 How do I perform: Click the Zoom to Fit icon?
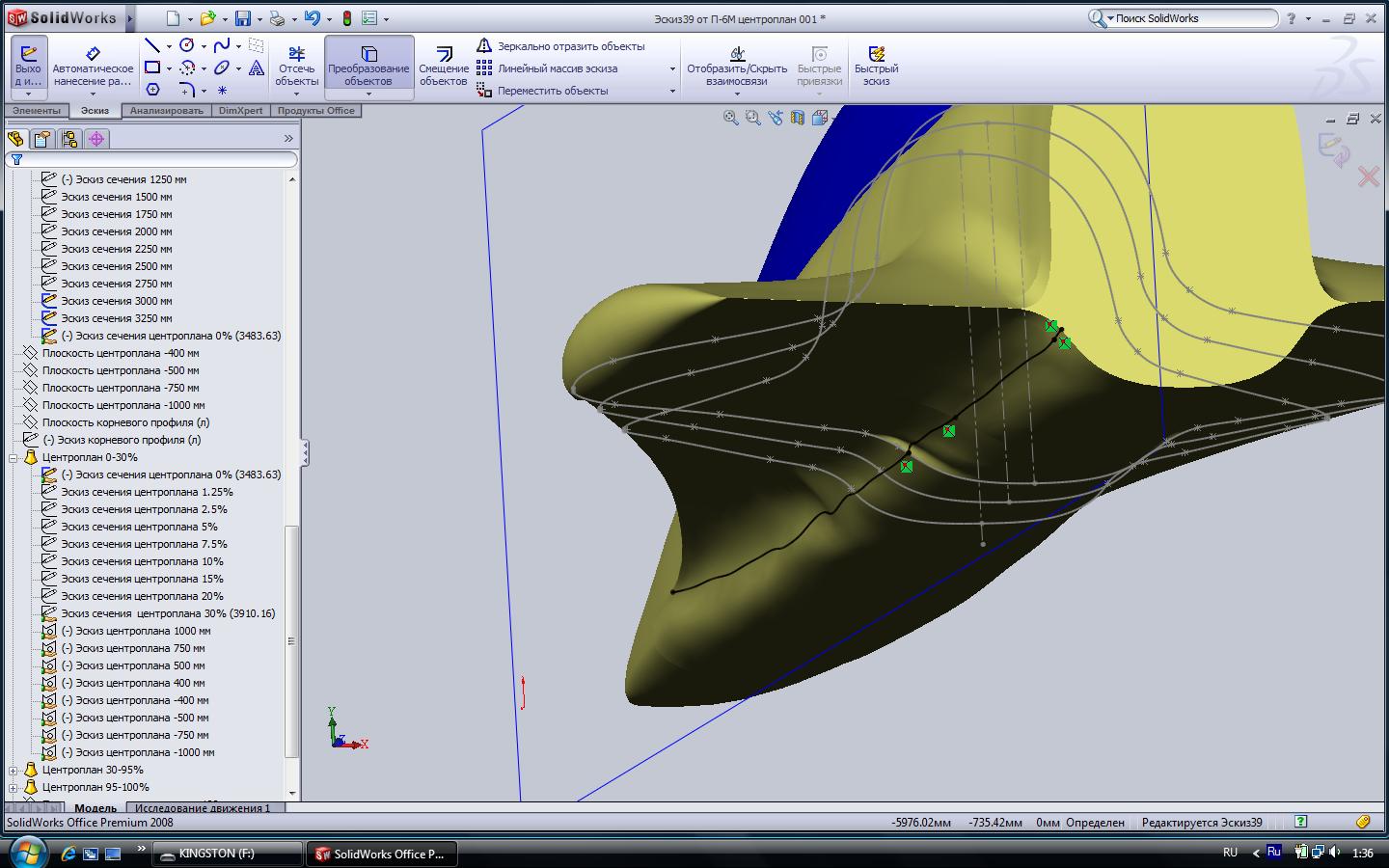pos(731,118)
